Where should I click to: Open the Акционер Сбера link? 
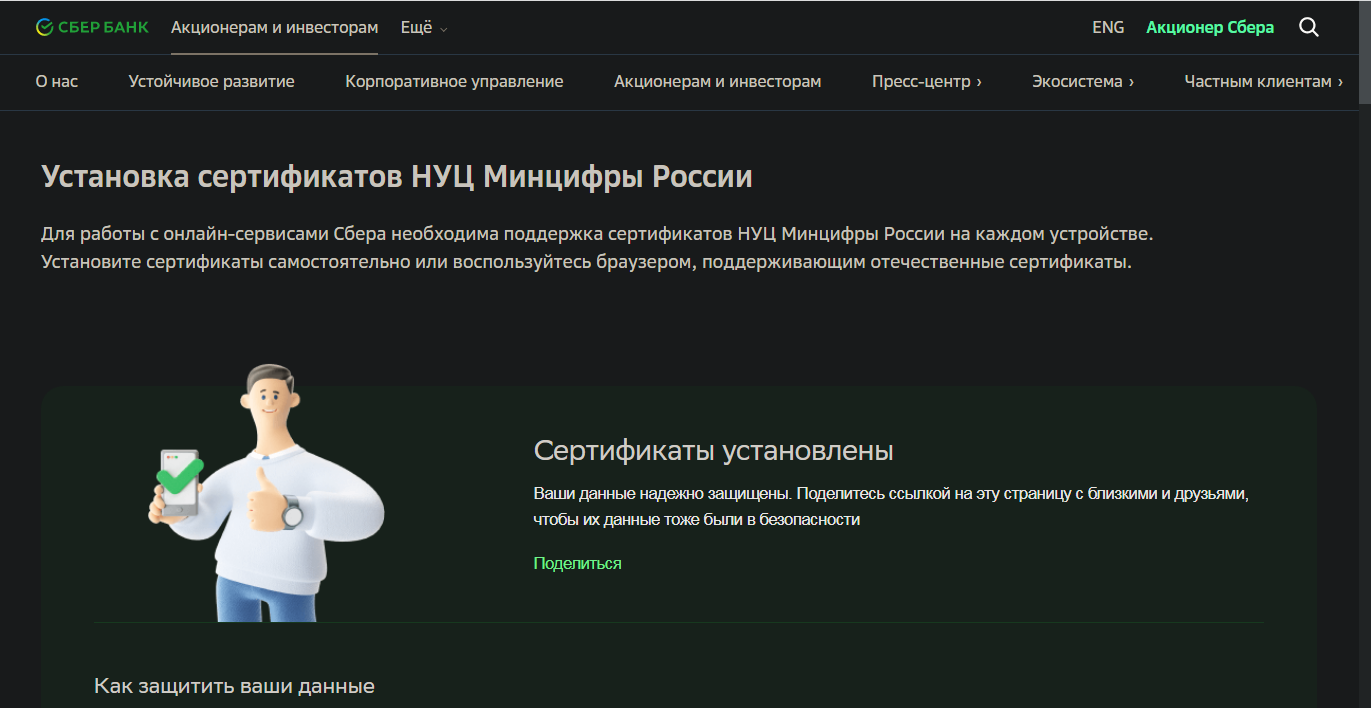[1210, 27]
